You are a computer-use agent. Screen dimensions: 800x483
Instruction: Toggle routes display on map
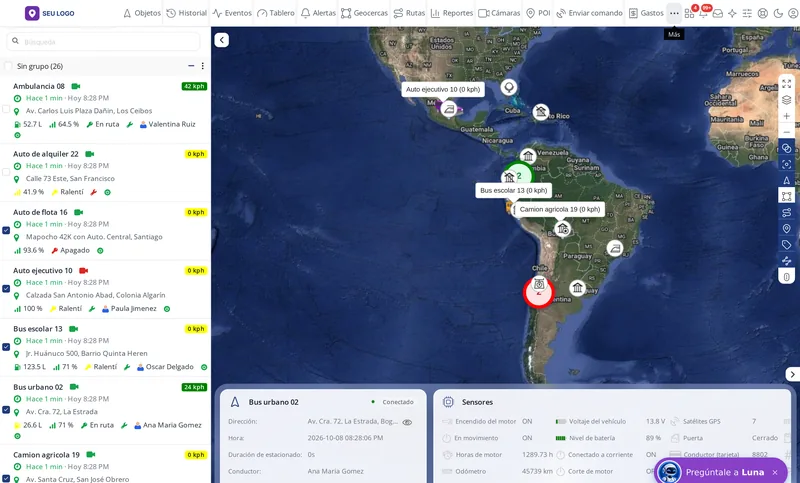[787, 212]
